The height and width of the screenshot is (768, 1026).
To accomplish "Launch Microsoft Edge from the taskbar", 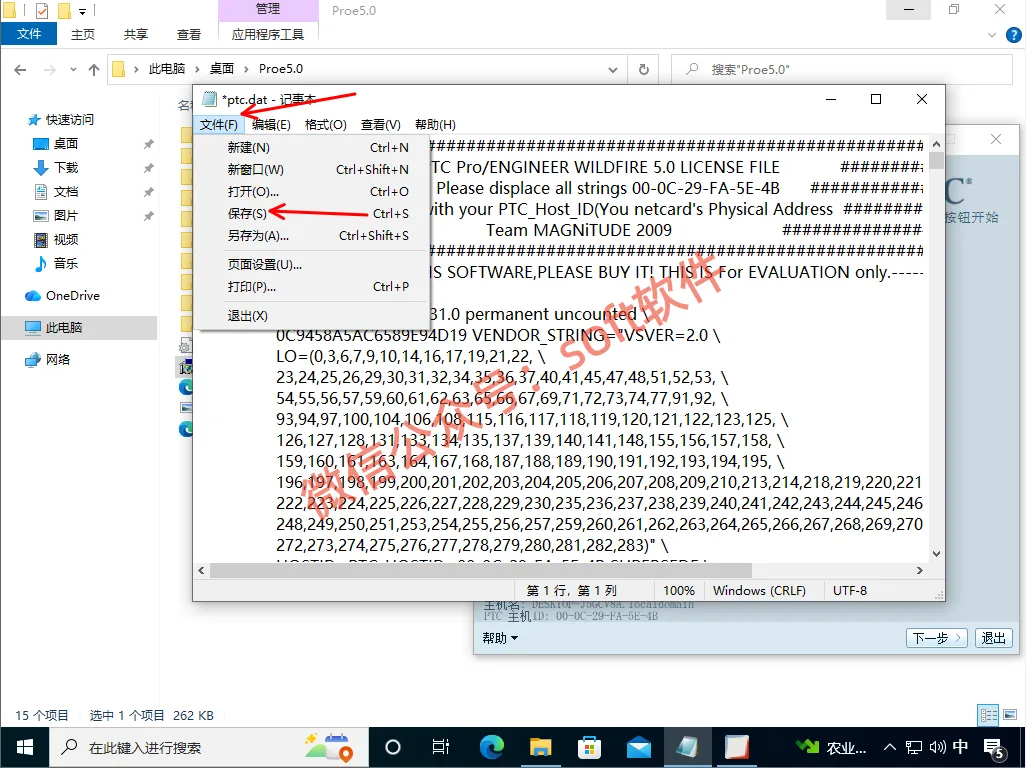I will pyautogui.click(x=492, y=747).
